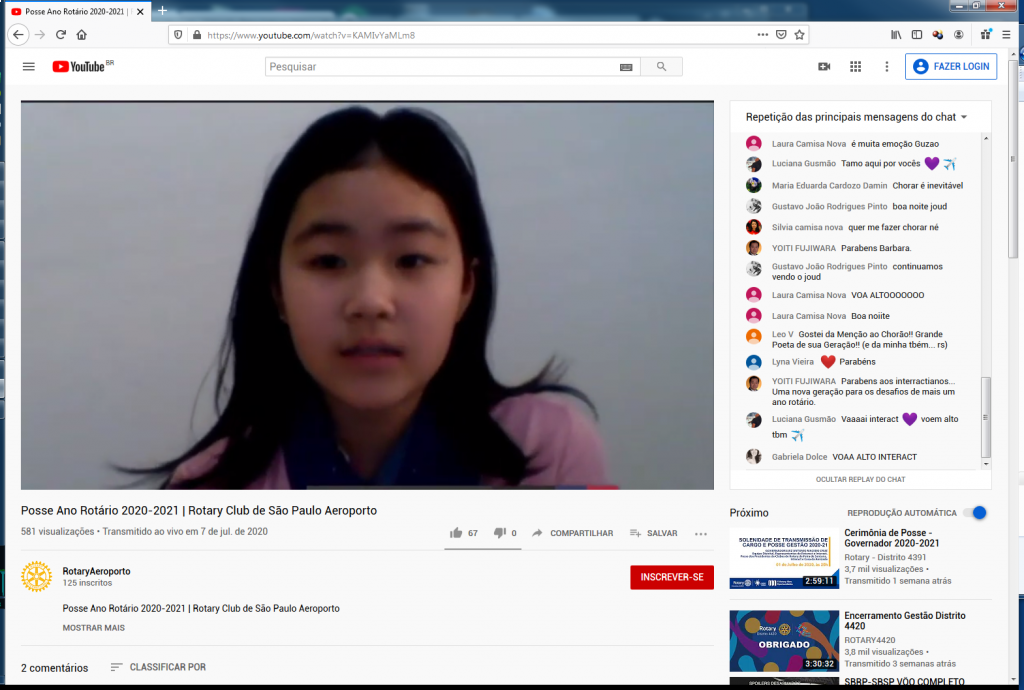Open the on-screen keyboard icon in search
This screenshot has width=1024, height=690.
point(626,67)
